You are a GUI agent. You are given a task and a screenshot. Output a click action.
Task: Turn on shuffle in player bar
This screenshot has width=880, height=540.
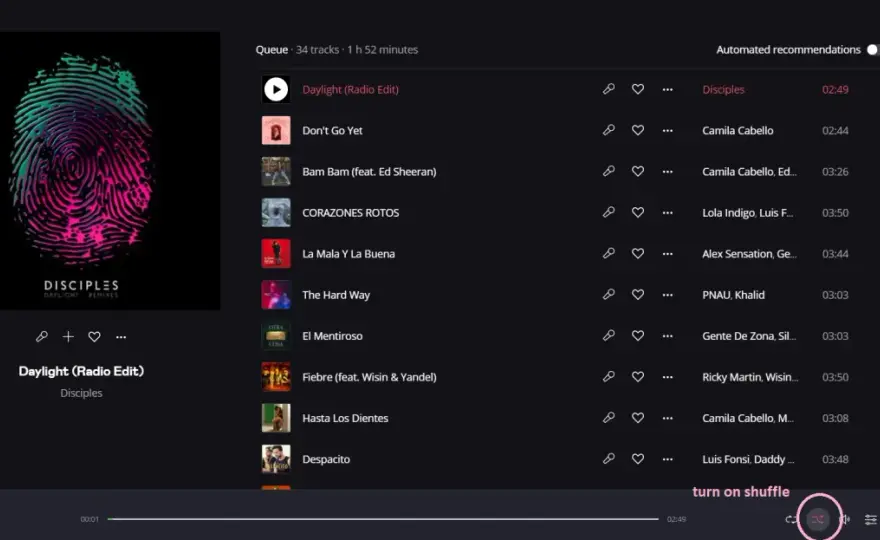(818, 519)
